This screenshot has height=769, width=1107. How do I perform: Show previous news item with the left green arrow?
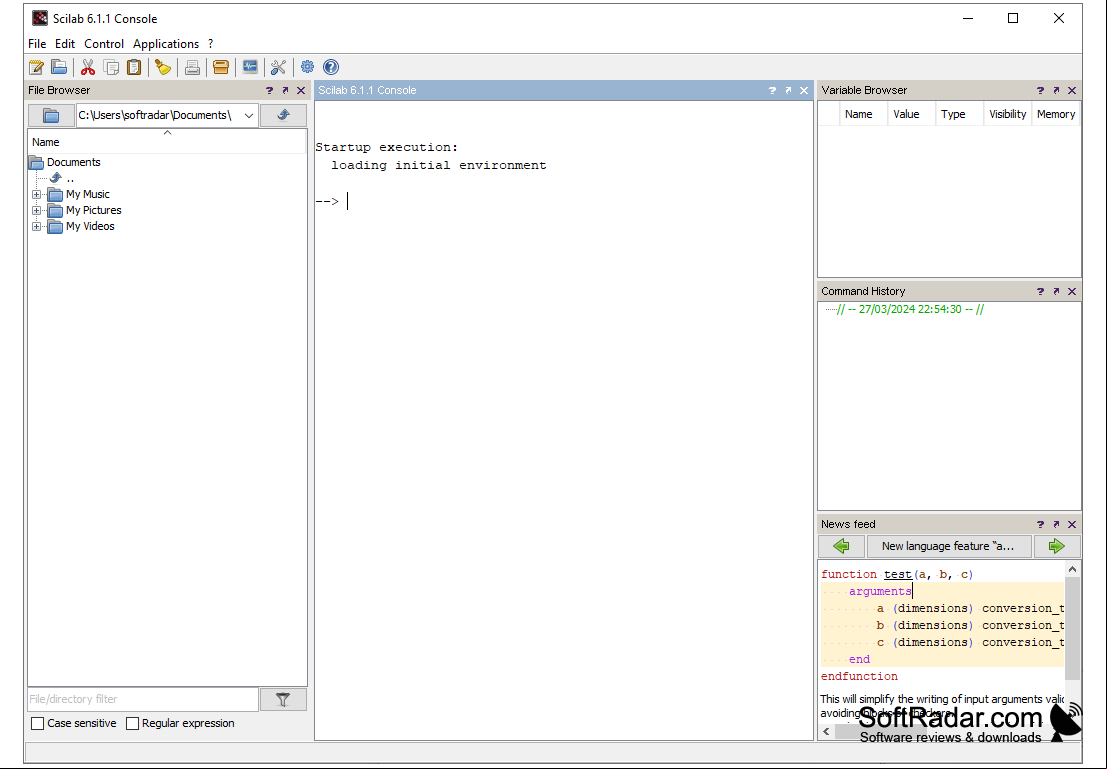(x=841, y=546)
